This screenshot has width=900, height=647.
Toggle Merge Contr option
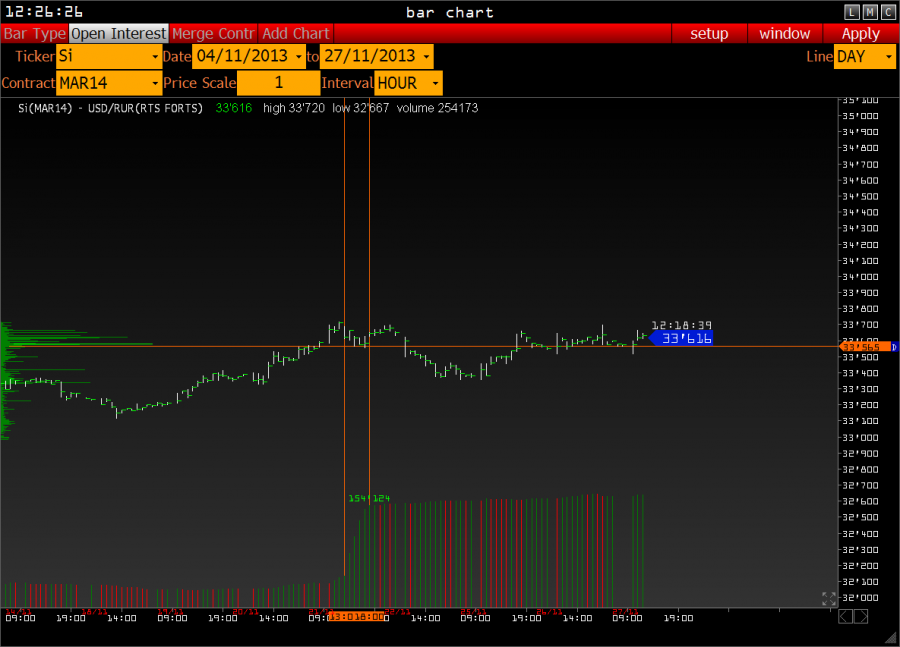[214, 33]
